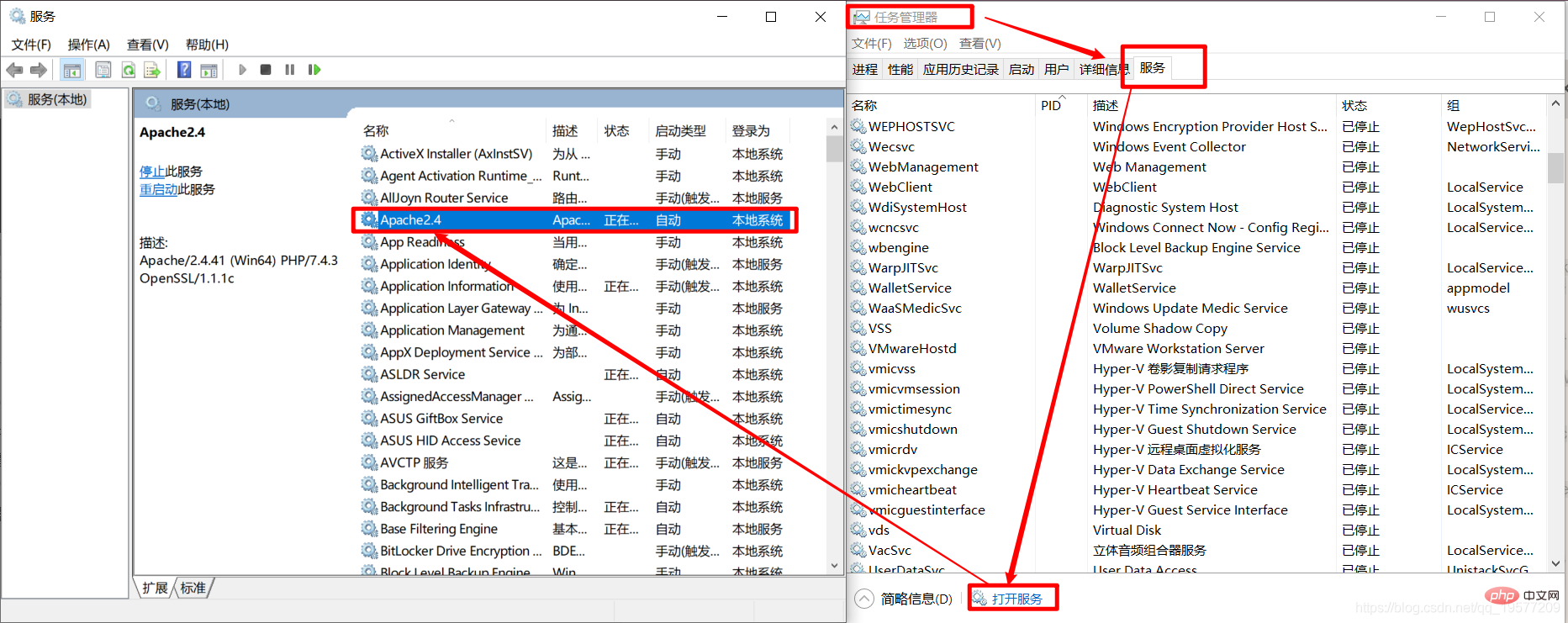The image size is (1568, 623).
Task: Click the service icon beside vds in Task Manager
Action: (x=858, y=530)
